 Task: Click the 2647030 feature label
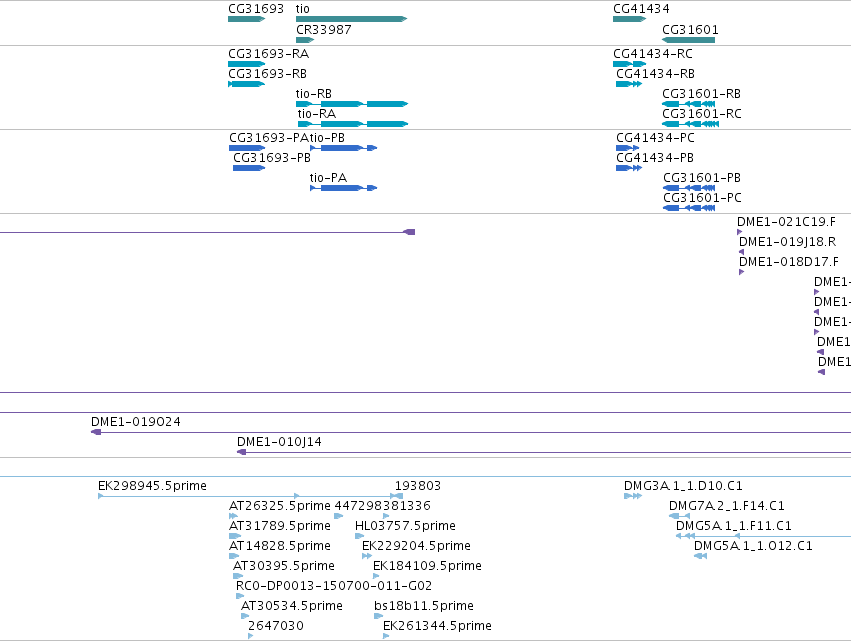click(x=276, y=626)
